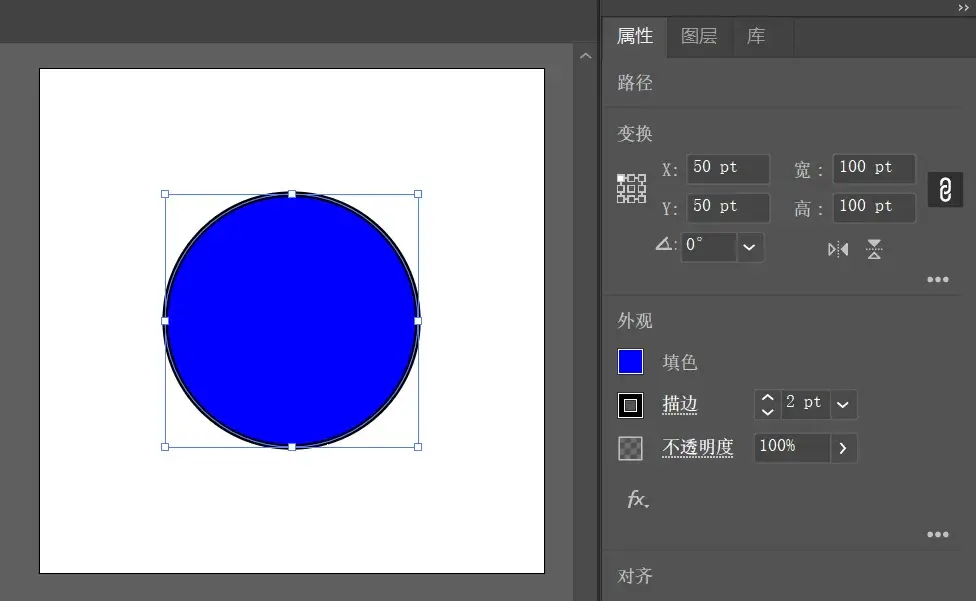Open more options in 外观 section

point(937,534)
